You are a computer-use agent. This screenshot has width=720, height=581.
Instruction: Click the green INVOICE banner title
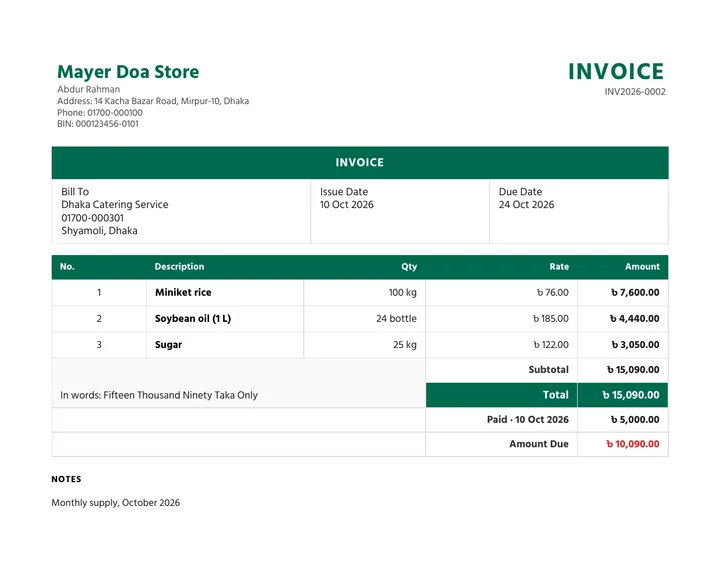[x=360, y=163]
